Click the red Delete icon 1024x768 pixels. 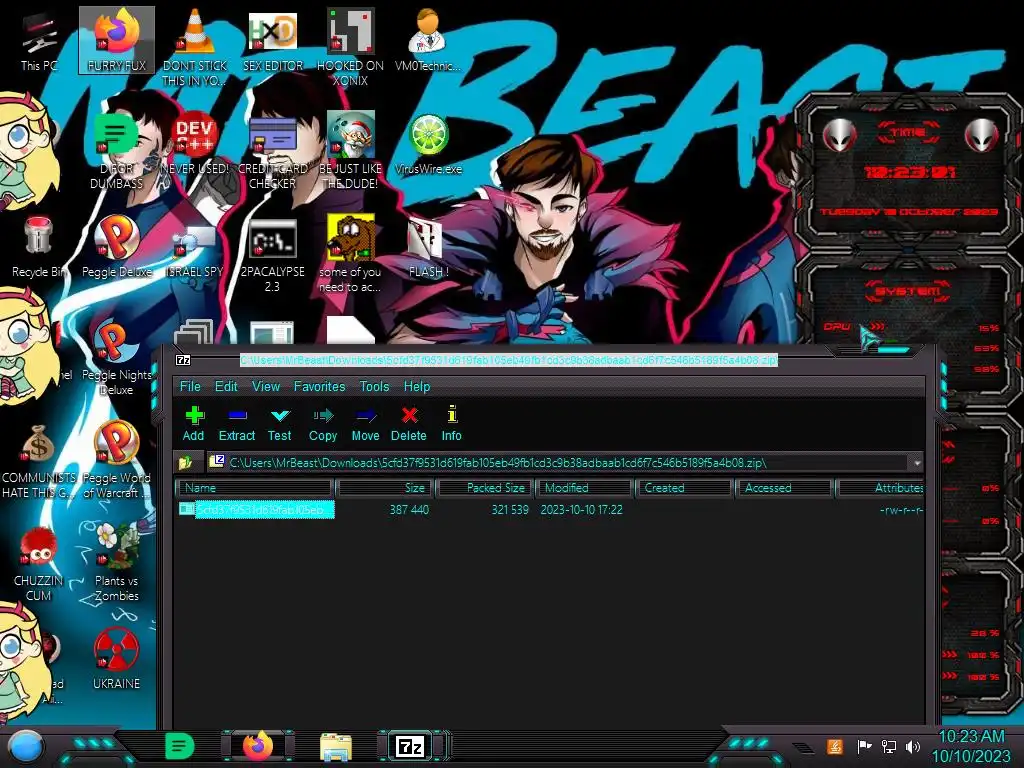point(409,424)
